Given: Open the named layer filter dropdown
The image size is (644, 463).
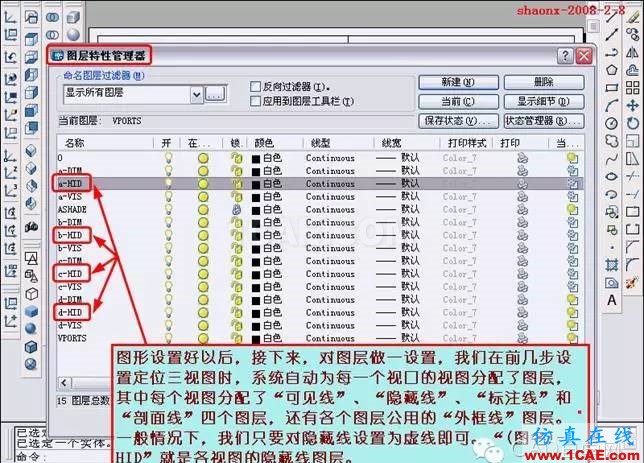Looking at the screenshot, I should point(197,94).
